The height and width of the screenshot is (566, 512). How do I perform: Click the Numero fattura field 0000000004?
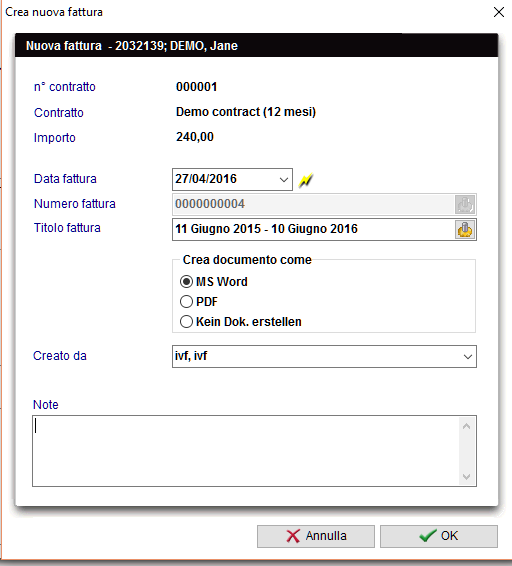[x=313, y=205]
